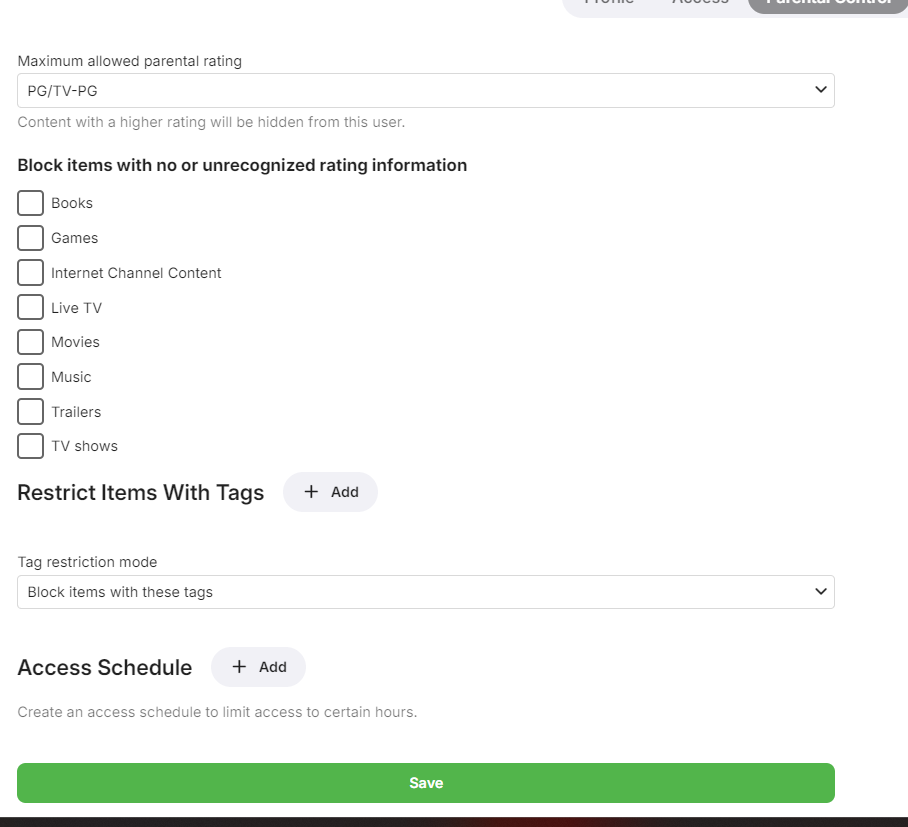Open the Maximum allowed parental rating dropdown
908x827 pixels.
425,90
